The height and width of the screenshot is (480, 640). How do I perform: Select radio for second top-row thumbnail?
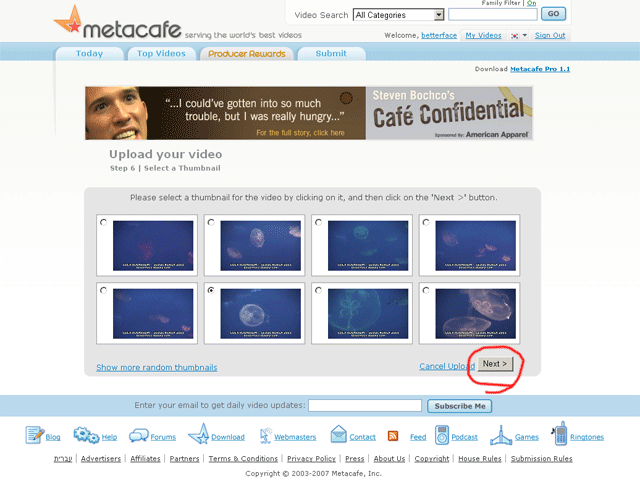click(211, 222)
